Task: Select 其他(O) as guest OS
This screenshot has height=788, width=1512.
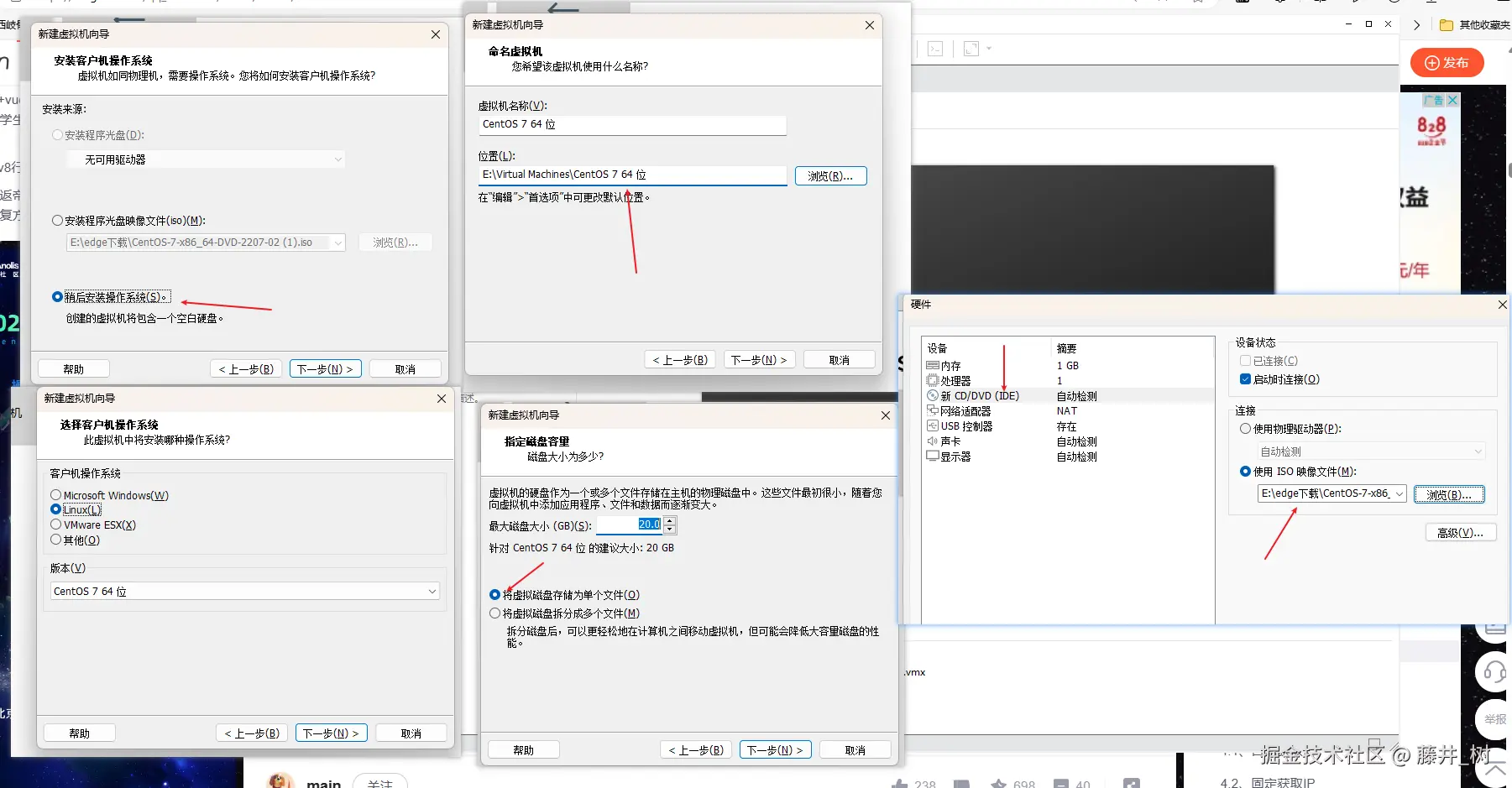Action: pyautogui.click(x=56, y=540)
